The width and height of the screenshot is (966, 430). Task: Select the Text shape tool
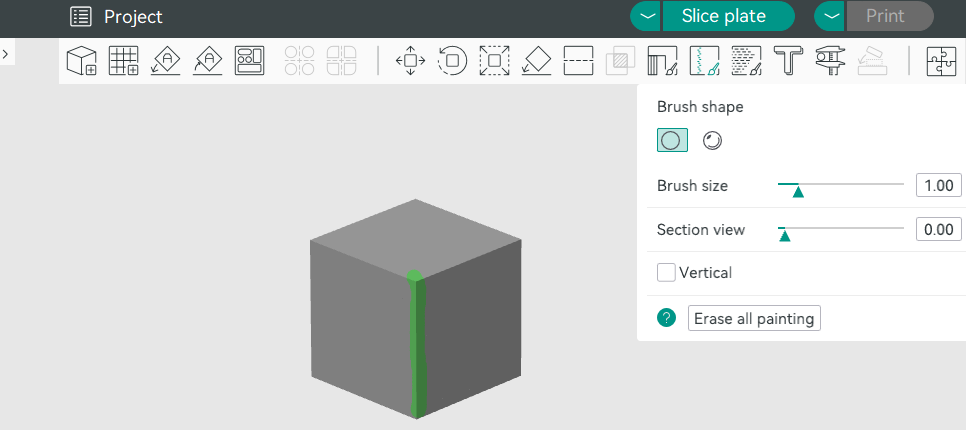pos(789,61)
